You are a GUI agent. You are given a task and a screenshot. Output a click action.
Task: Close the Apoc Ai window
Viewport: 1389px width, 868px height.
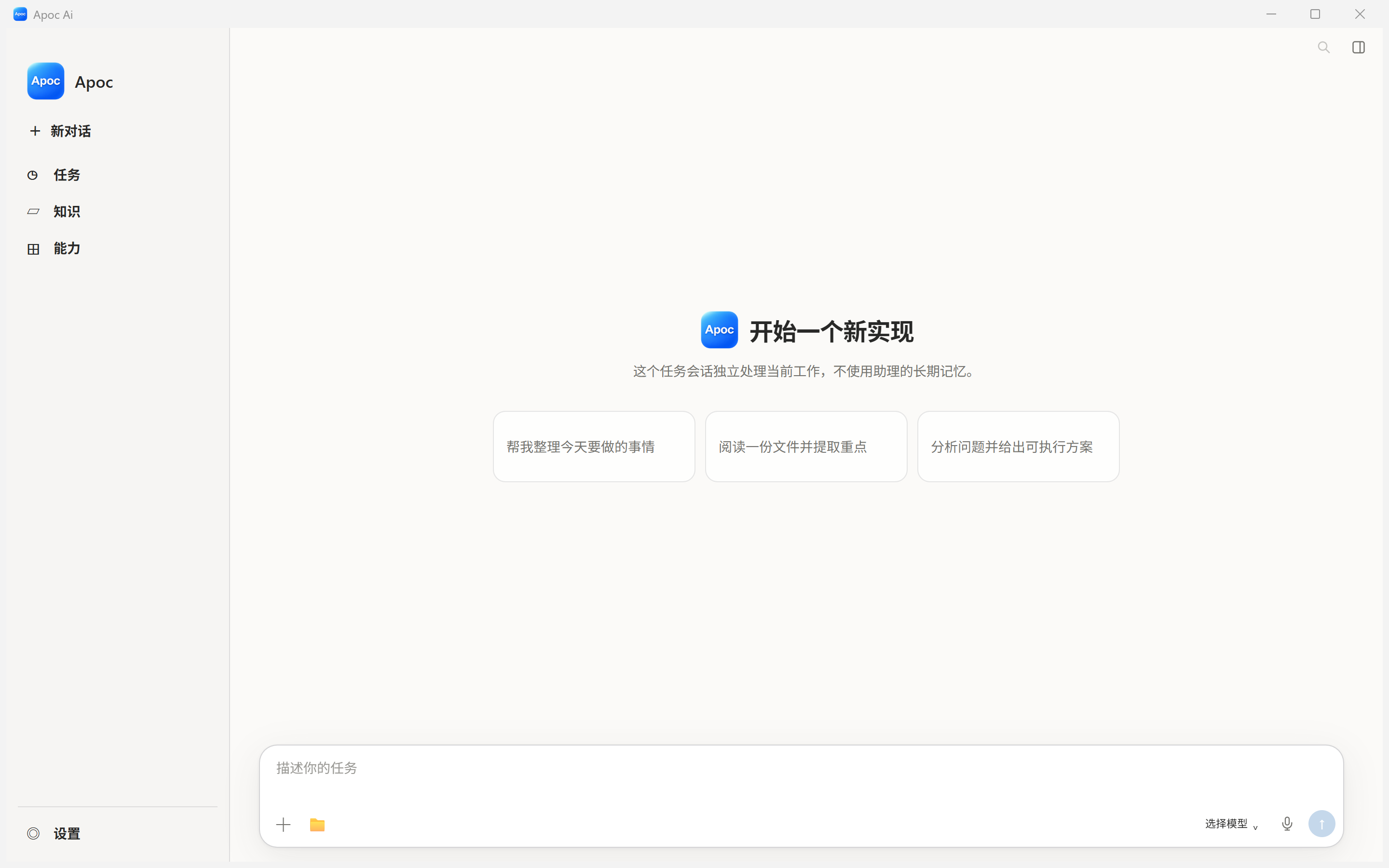click(1360, 14)
